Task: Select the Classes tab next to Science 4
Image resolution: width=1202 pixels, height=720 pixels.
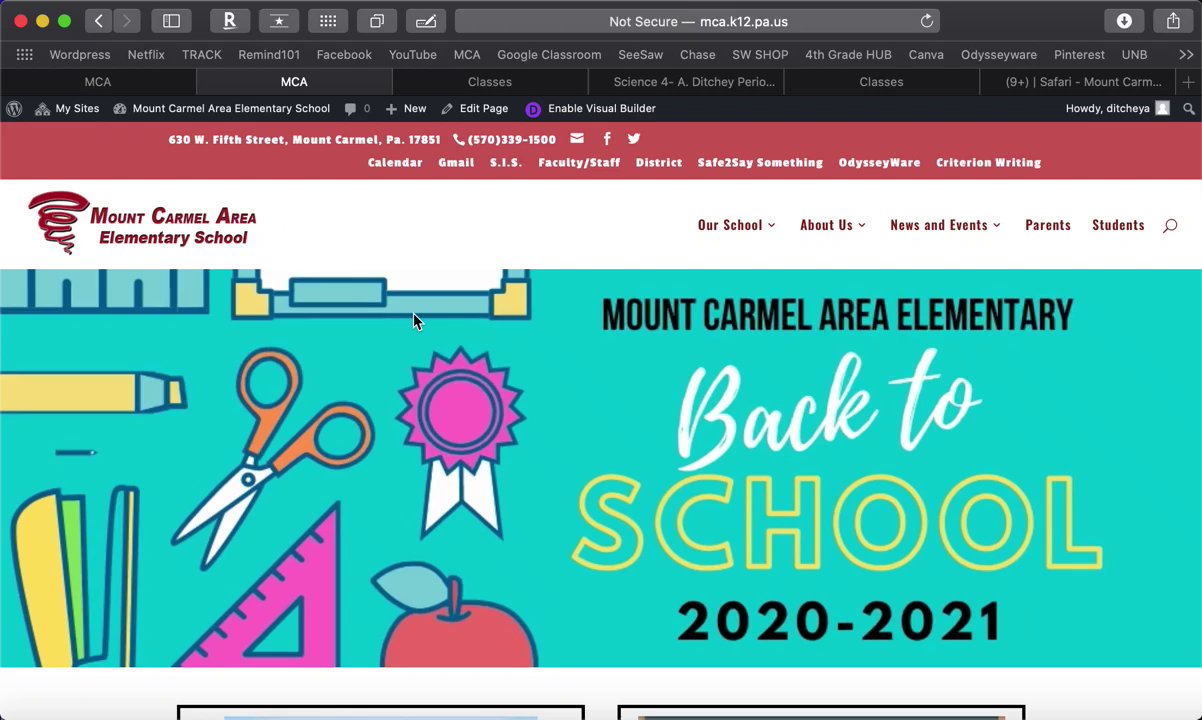Action: tap(881, 82)
